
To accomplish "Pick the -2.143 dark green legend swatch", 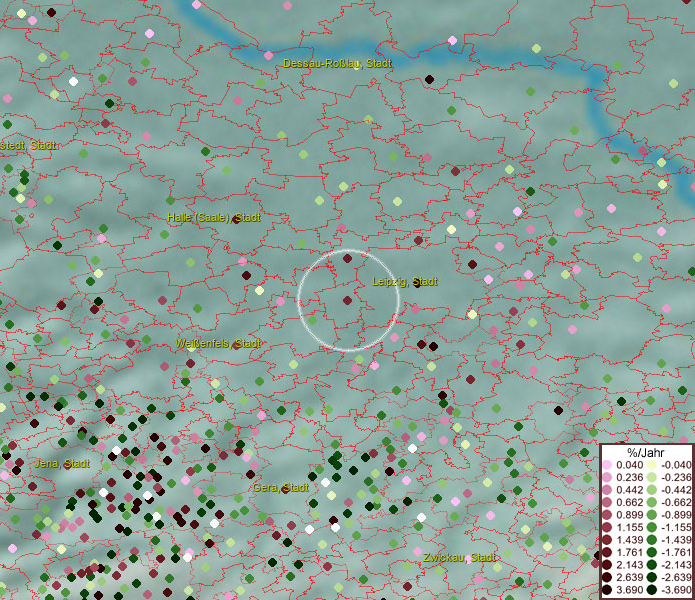I will point(652,565).
